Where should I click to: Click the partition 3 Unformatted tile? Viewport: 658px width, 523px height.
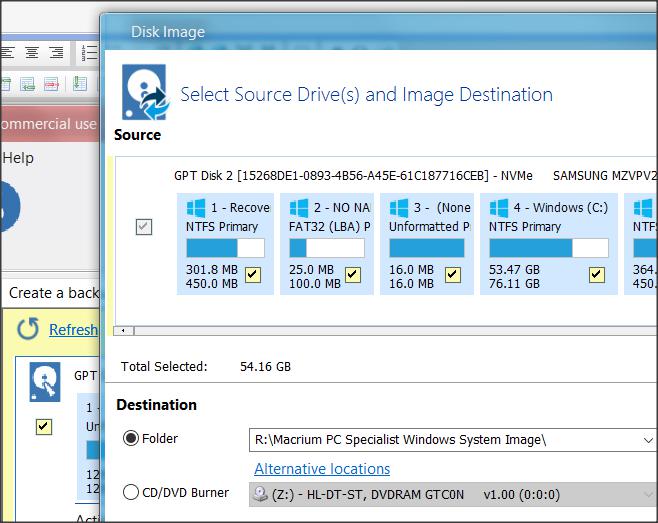tap(427, 244)
